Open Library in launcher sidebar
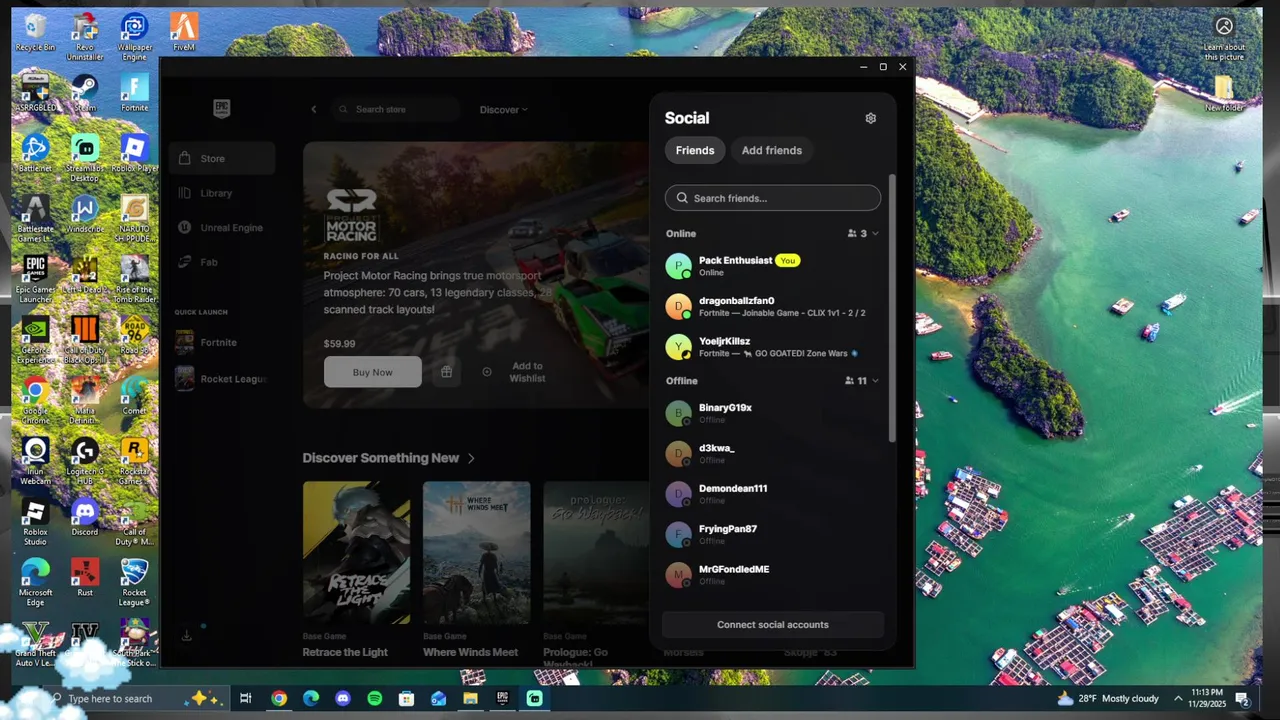This screenshot has width=1280, height=720. [x=221, y=193]
